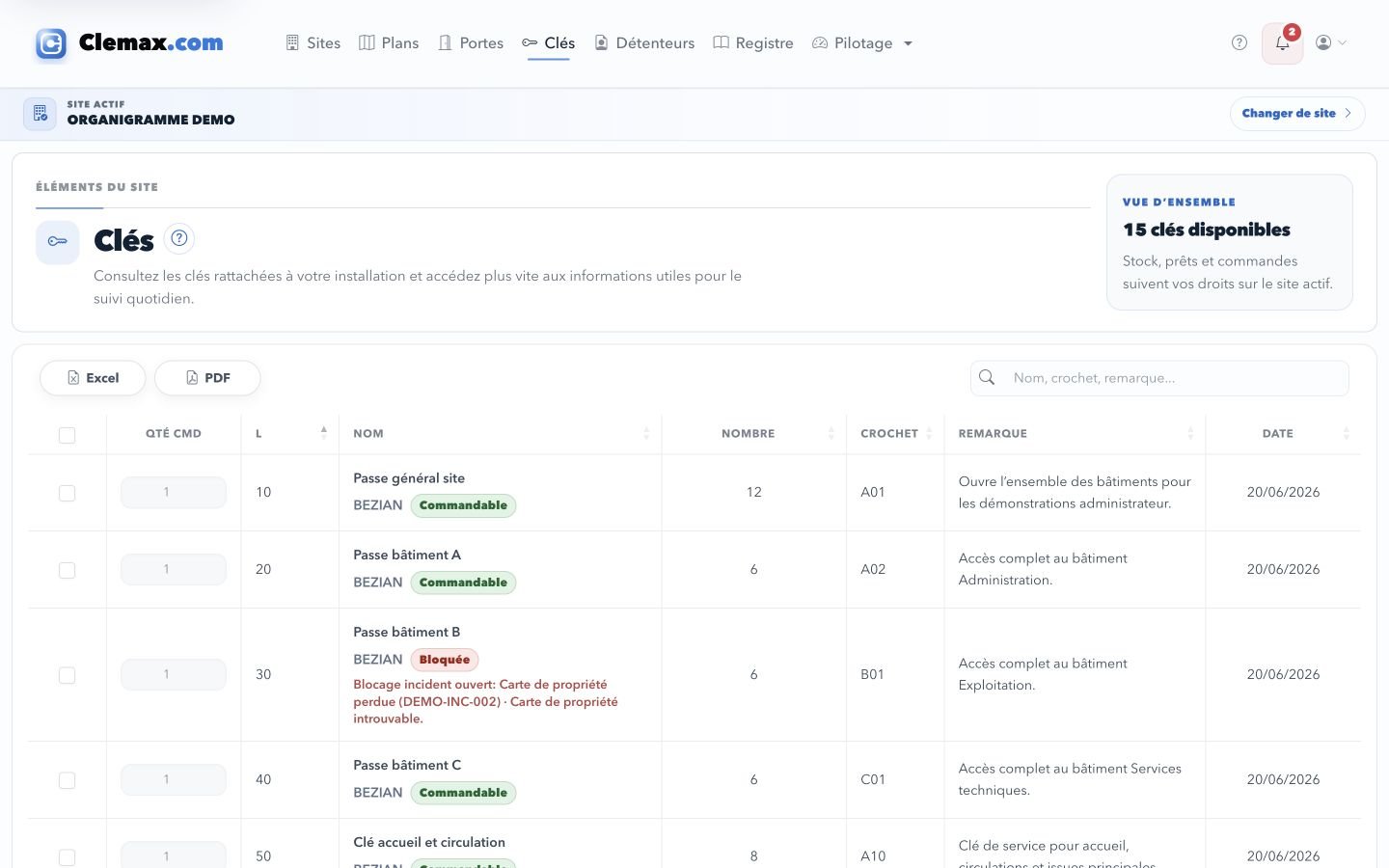Image resolution: width=1389 pixels, height=868 pixels.
Task: Sort the table by REMARQUE column
Action: coord(1075,433)
